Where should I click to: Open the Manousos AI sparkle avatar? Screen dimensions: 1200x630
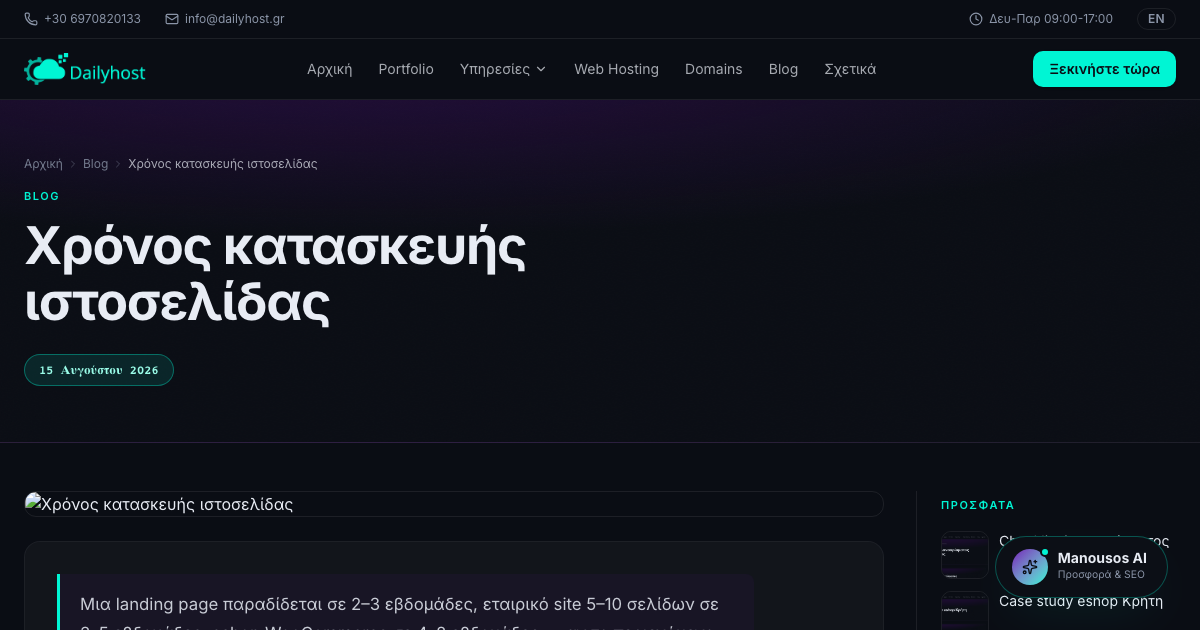point(1029,566)
